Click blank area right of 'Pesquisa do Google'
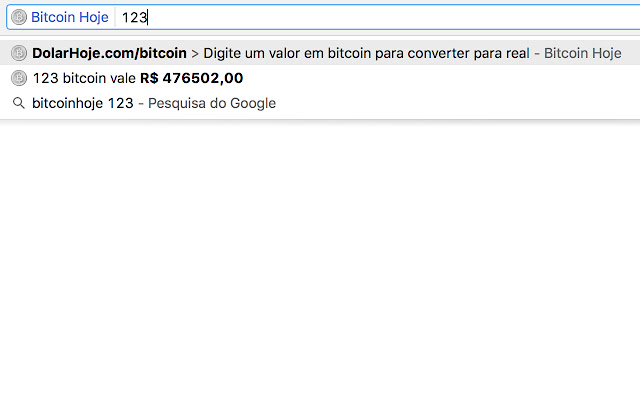Image resolution: width=640 pixels, height=400 pixels. click(x=457, y=103)
